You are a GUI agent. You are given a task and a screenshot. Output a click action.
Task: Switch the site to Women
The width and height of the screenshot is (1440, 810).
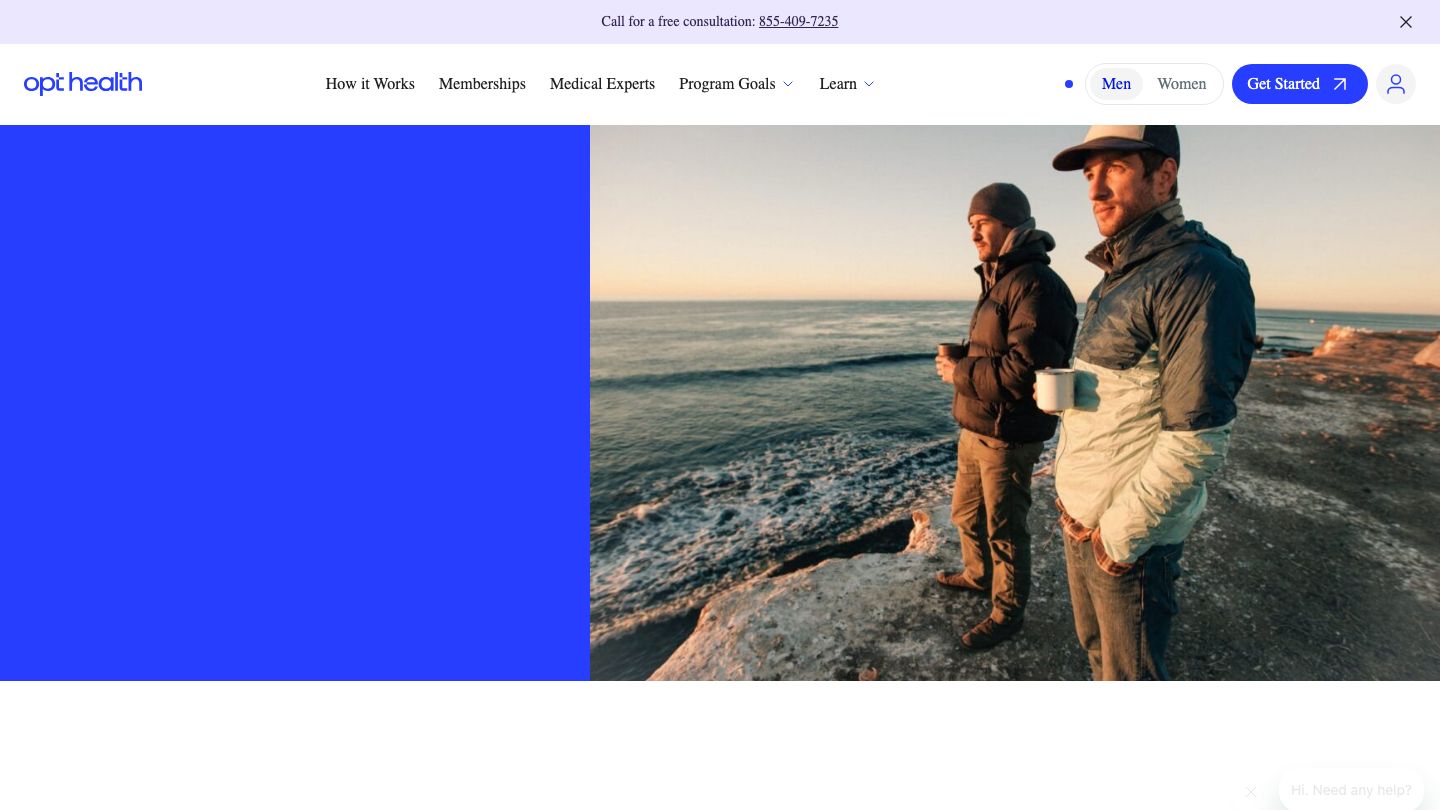tap(1181, 84)
